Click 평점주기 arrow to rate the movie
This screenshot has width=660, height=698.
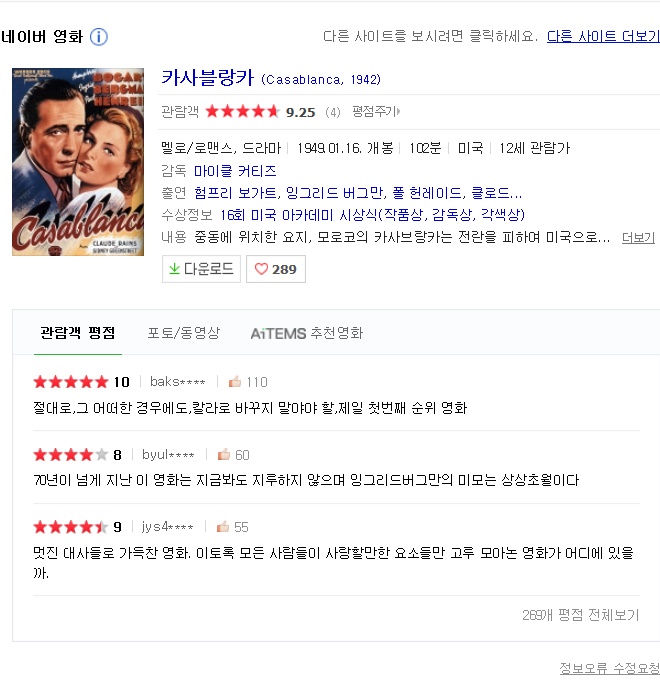[376, 111]
